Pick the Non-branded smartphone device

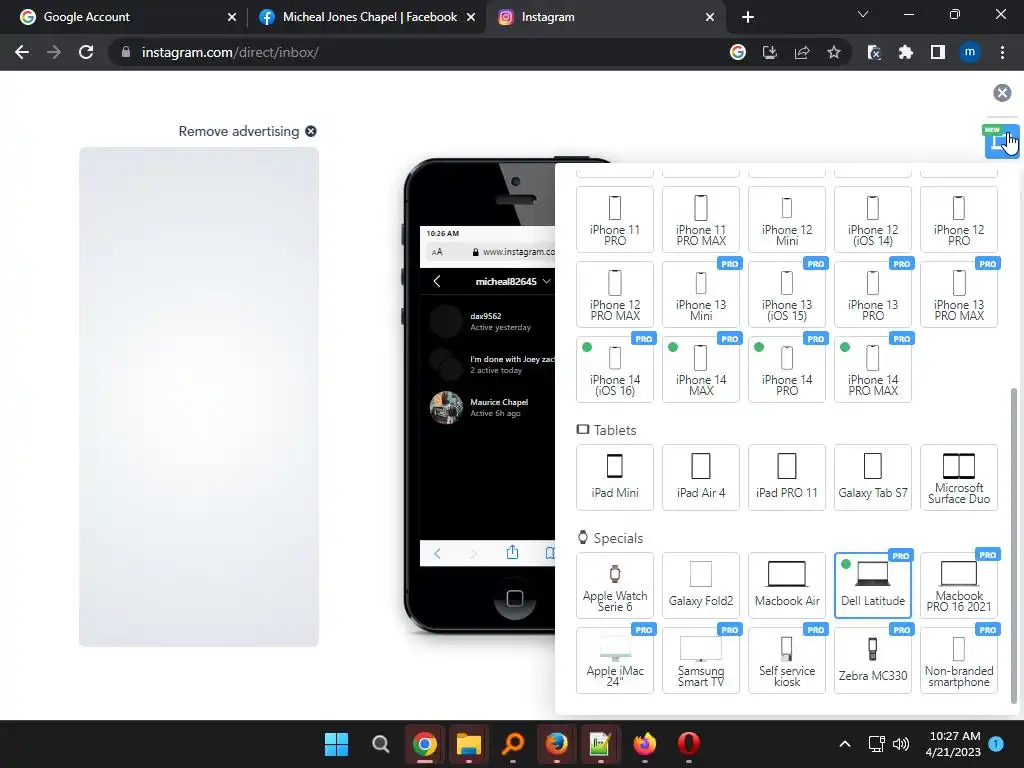959,660
